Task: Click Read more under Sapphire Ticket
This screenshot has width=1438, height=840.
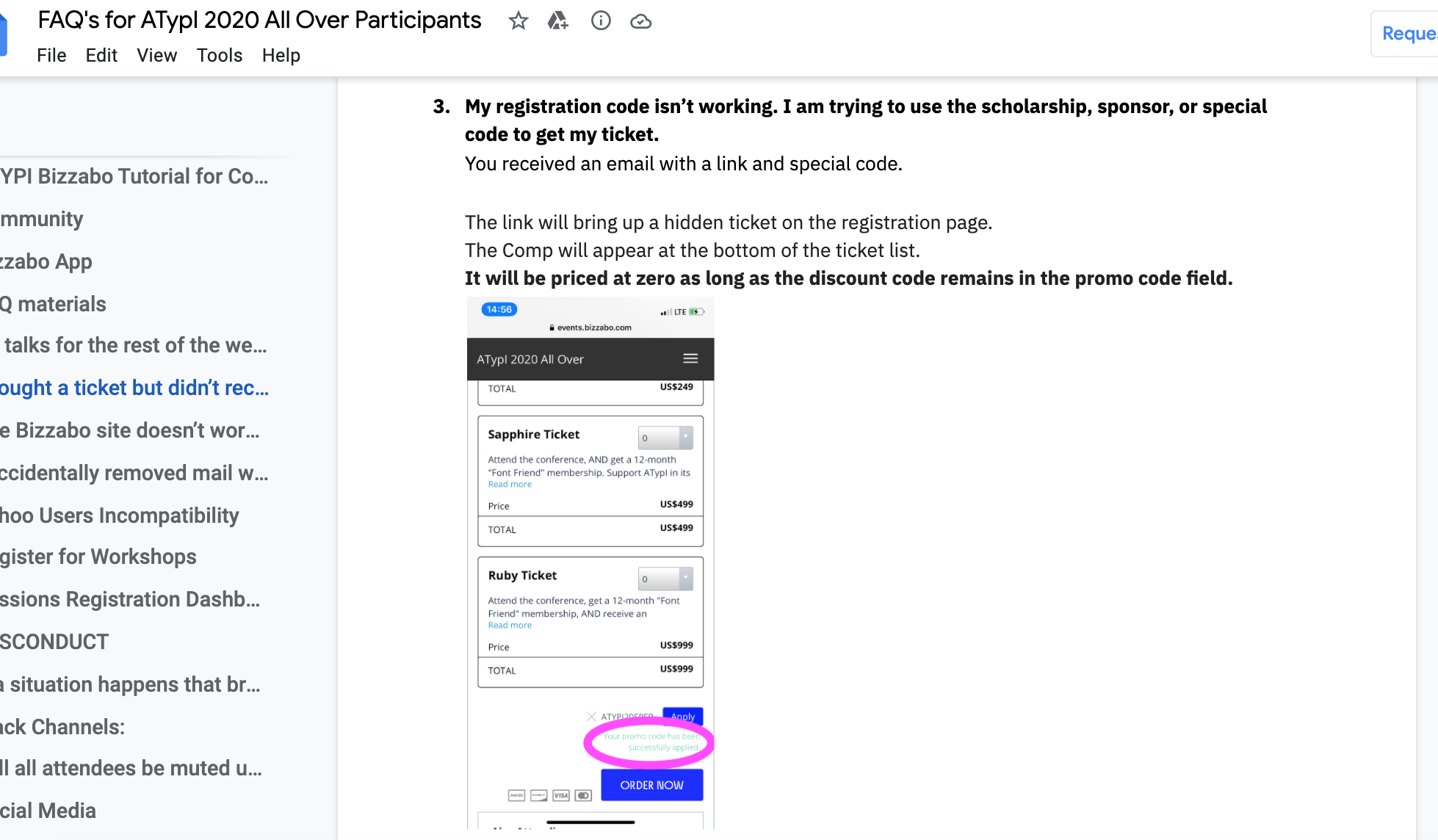Action: coord(510,484)
